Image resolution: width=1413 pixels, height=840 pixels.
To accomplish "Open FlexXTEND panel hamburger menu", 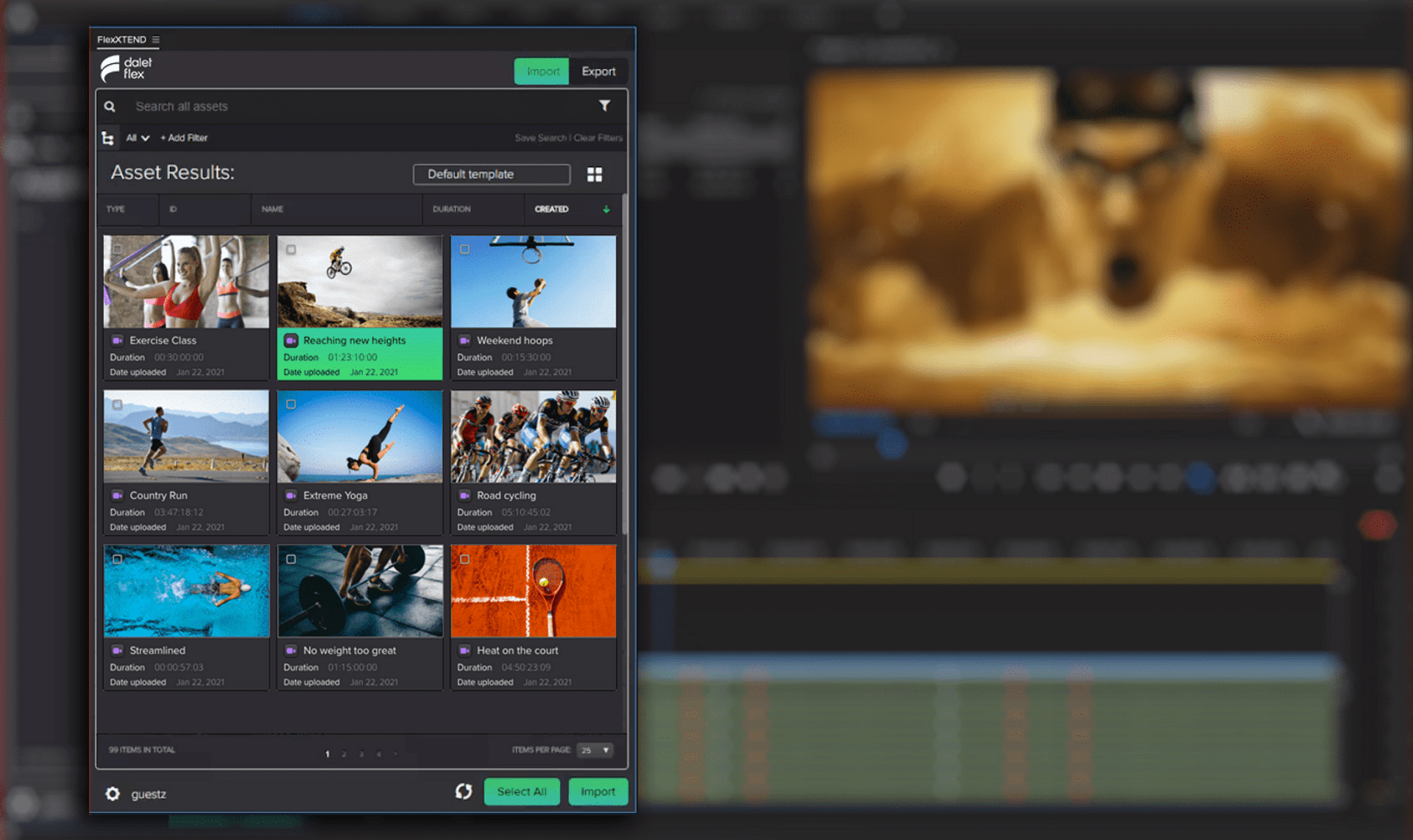I will [x=155, y=40].
